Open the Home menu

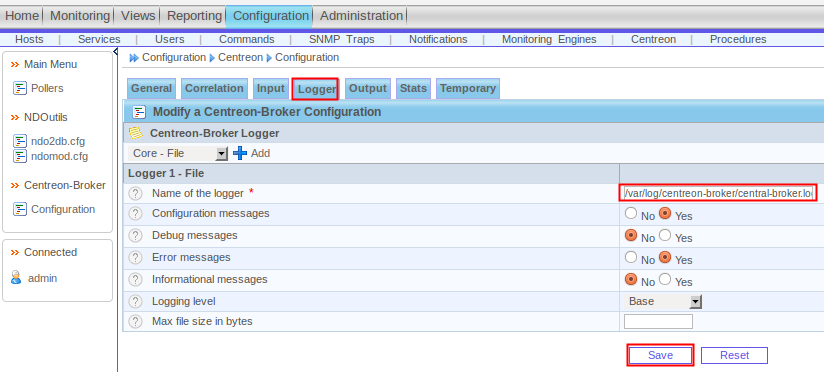point(22,16)
